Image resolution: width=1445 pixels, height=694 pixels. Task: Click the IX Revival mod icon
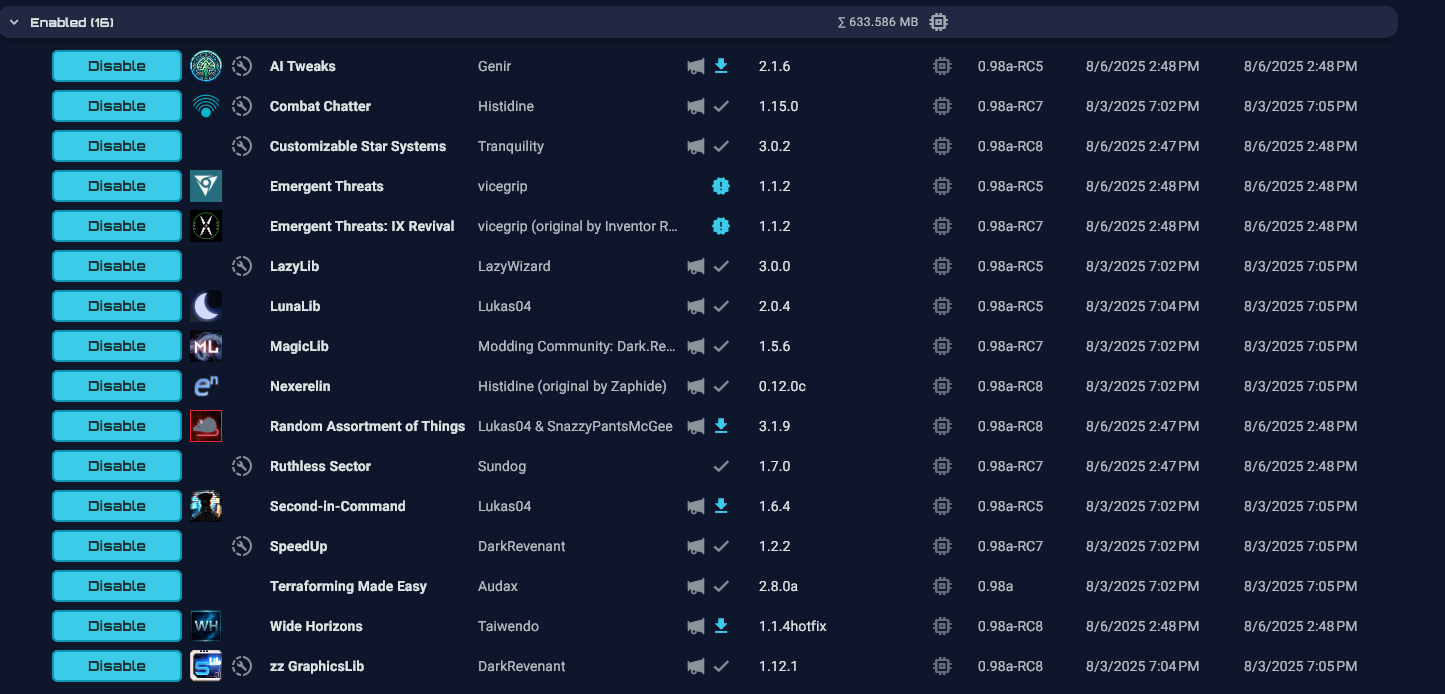206,226
